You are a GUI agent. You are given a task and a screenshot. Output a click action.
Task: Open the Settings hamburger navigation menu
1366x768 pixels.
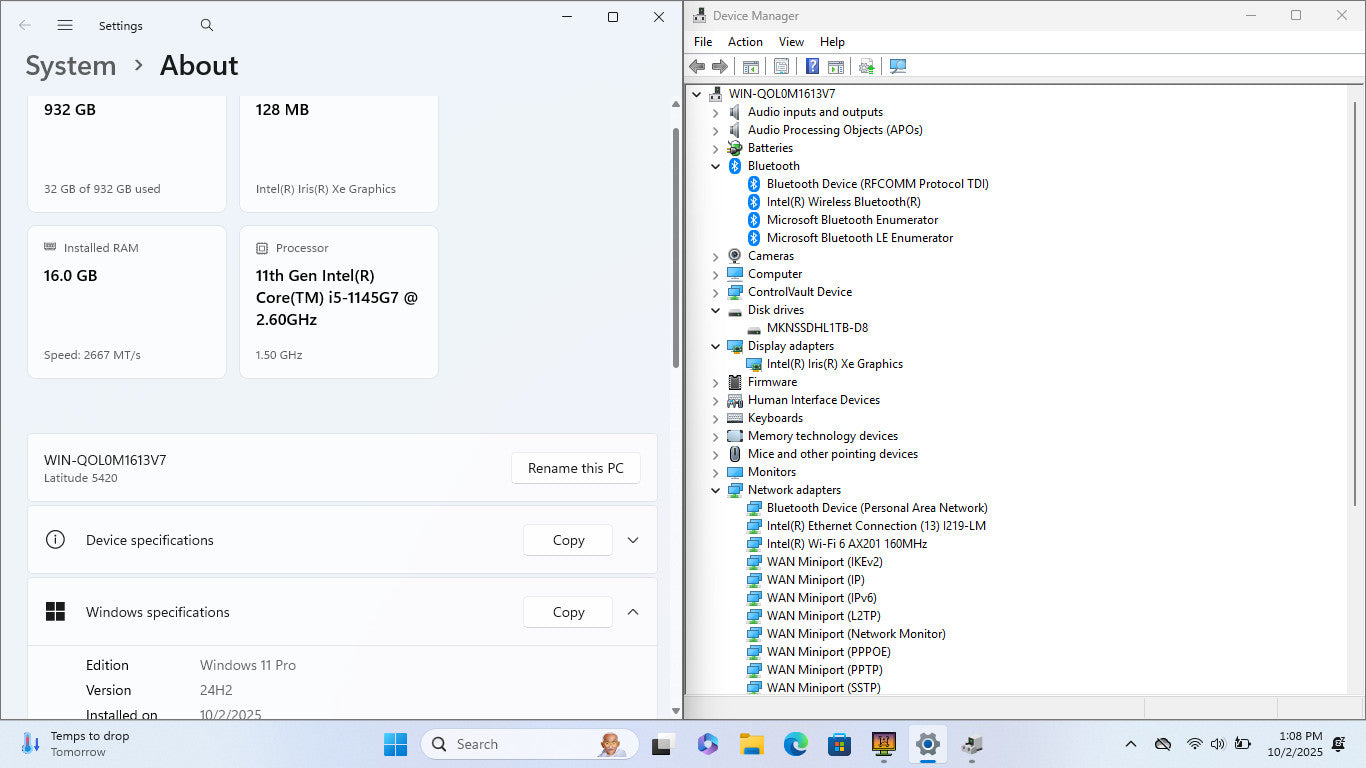coord(65,25)
